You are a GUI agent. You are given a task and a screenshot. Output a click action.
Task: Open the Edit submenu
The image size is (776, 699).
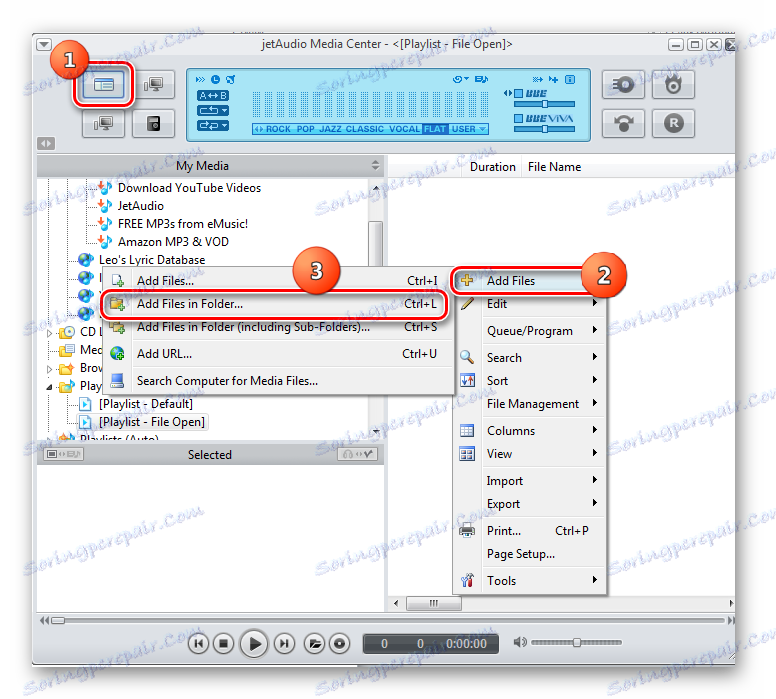click(x=530, y=304)
